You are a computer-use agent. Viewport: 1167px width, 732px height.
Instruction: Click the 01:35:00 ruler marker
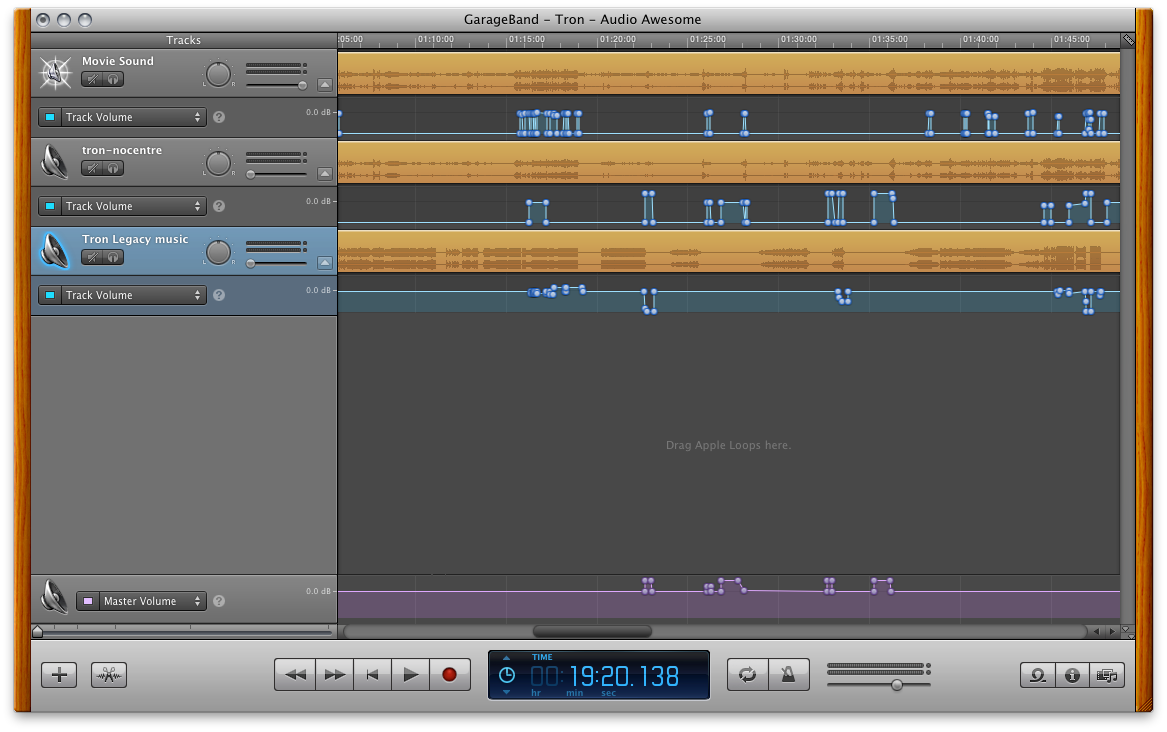click(x=889, y=39)
